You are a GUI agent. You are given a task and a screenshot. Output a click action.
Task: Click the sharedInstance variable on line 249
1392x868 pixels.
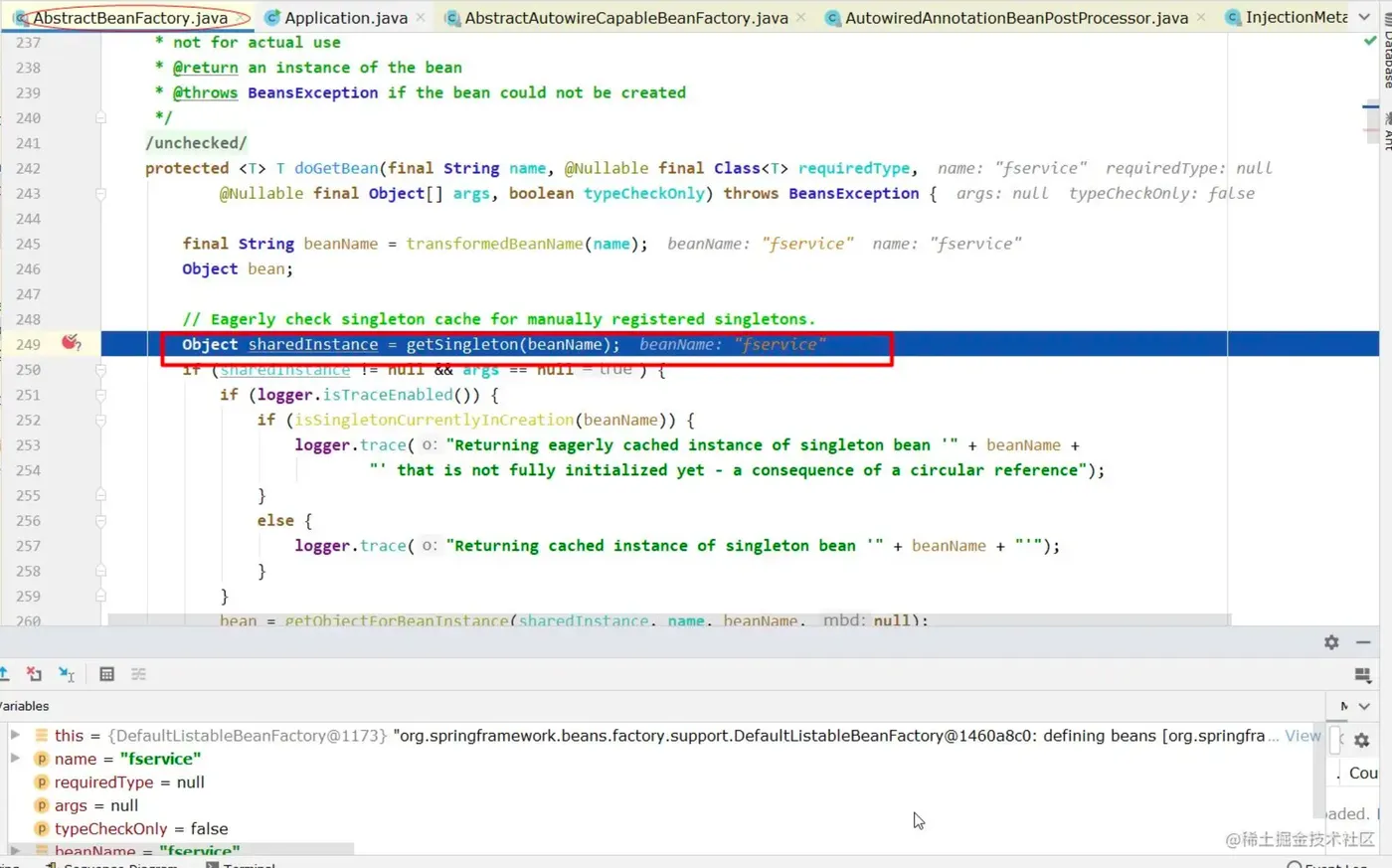pos(313,344)
